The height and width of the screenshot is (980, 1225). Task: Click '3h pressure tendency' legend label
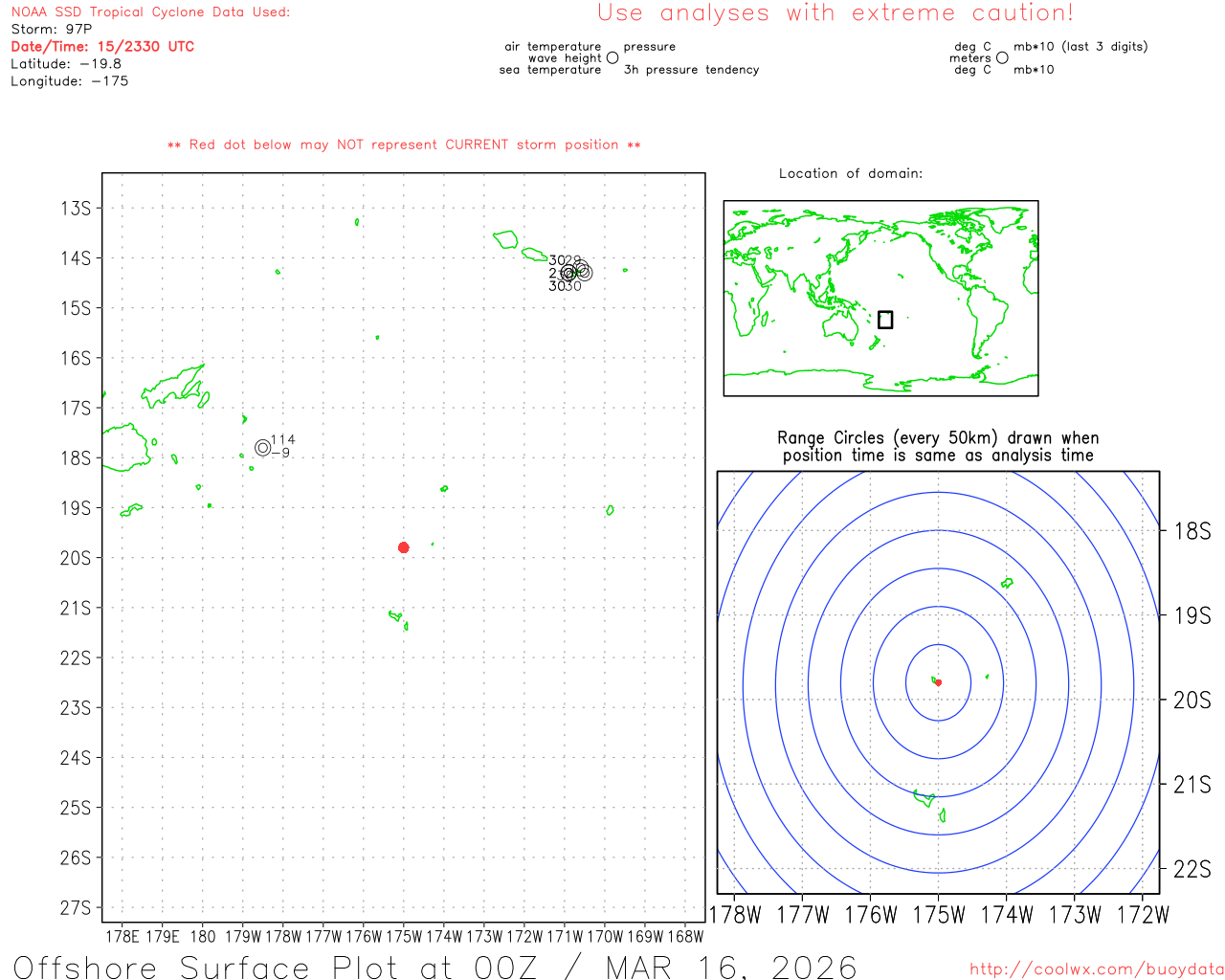(x=692, y=70)
